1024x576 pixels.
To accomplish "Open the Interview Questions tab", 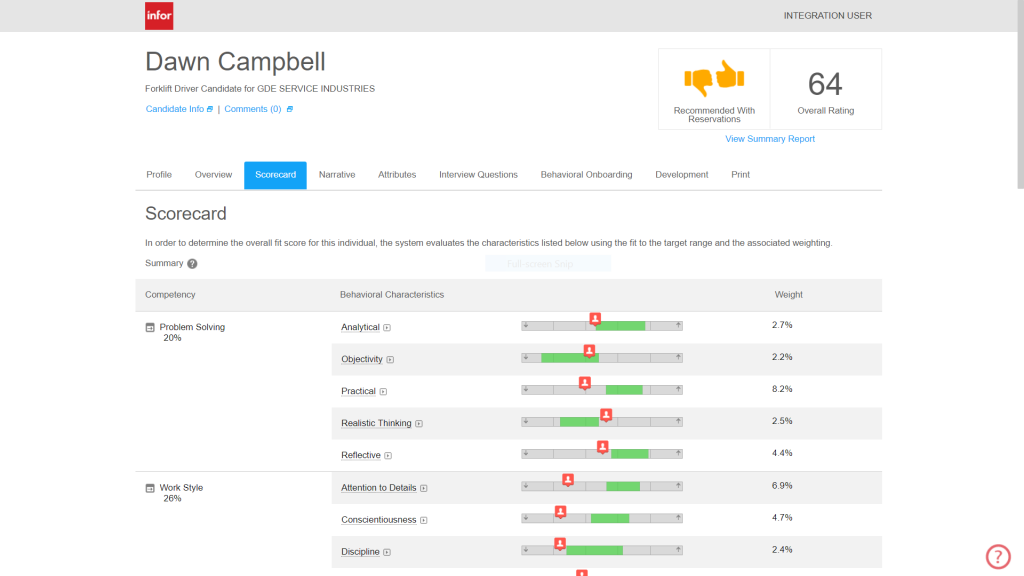I will 478,174.
